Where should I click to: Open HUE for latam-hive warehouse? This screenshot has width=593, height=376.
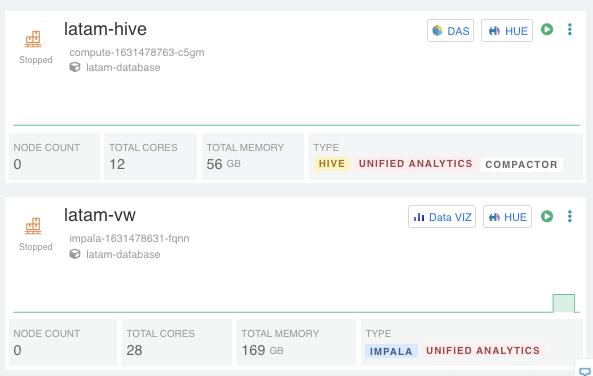point(507,31)
